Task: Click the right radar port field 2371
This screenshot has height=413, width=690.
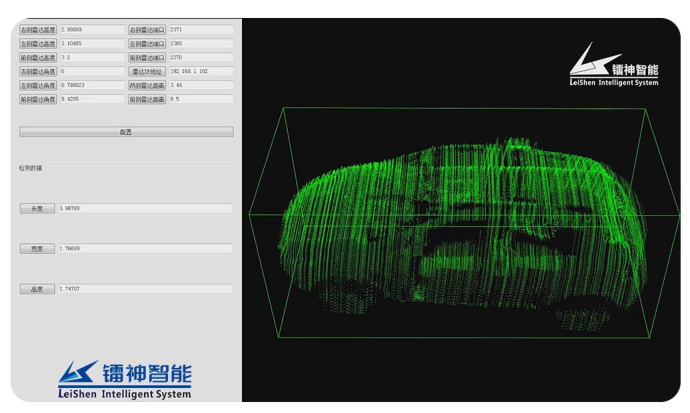Action: (x=201, y=30)
